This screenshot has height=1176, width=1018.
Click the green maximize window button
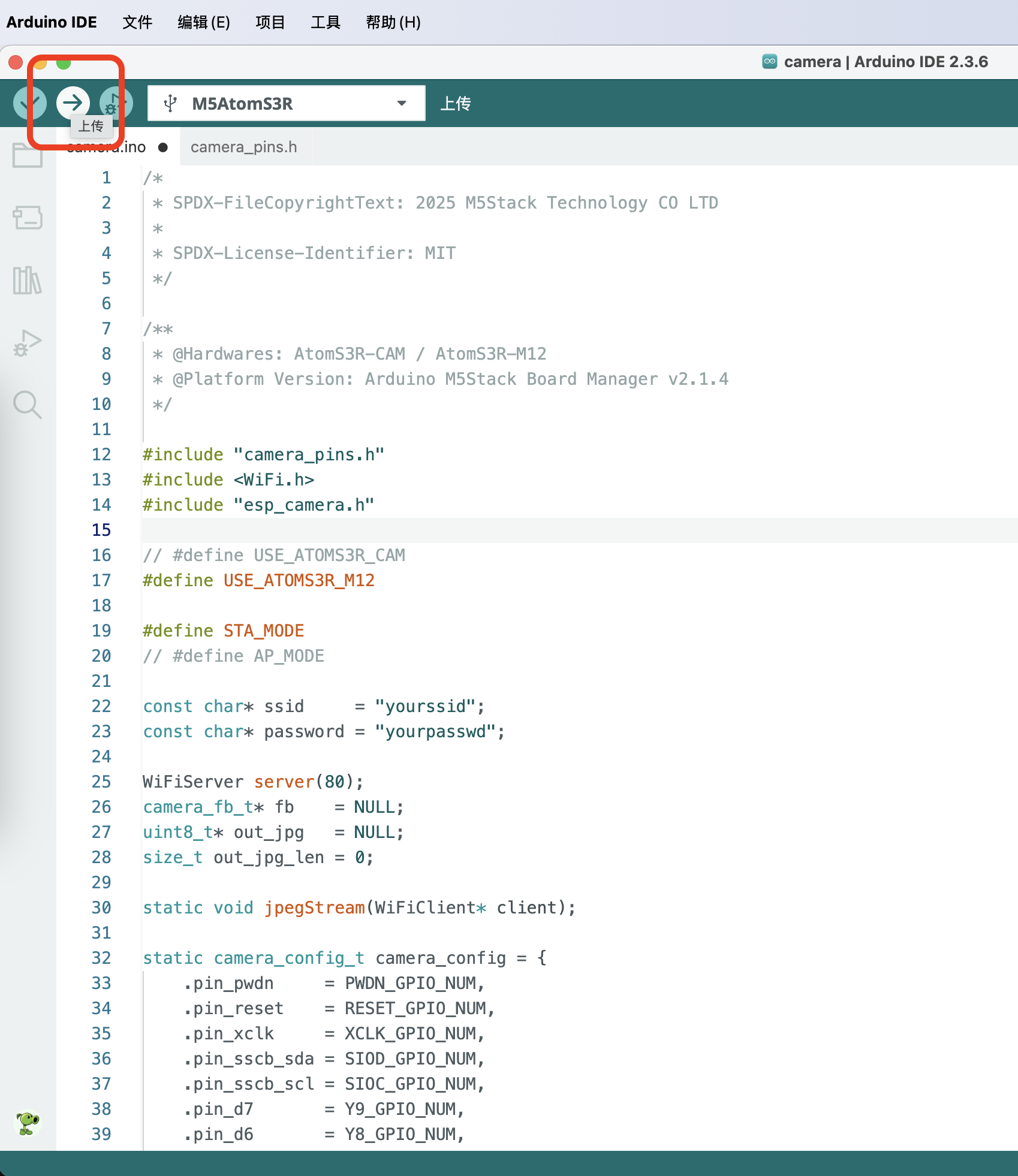coord(64,62)
